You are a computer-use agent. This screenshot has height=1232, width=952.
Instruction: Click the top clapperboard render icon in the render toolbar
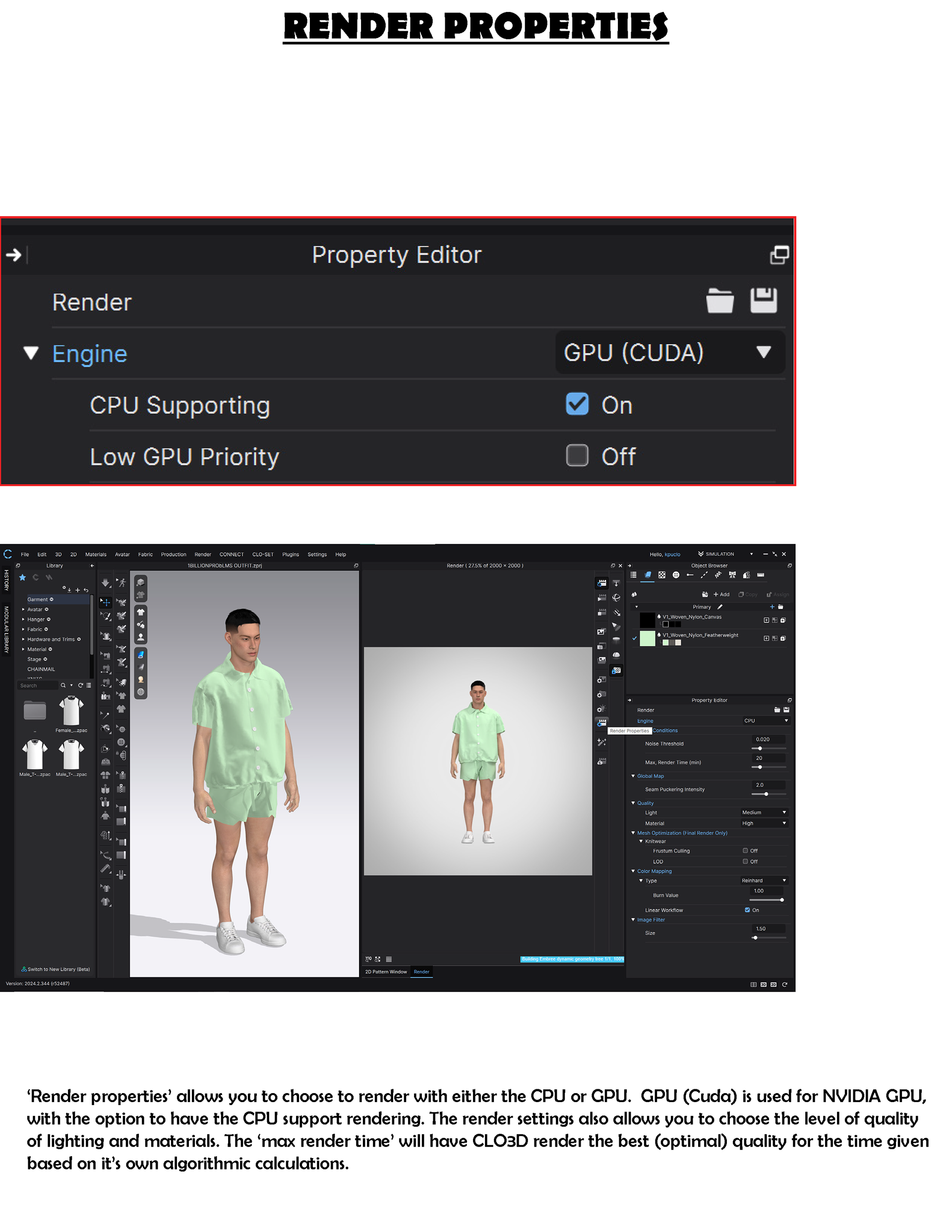(x=601, y=583)
